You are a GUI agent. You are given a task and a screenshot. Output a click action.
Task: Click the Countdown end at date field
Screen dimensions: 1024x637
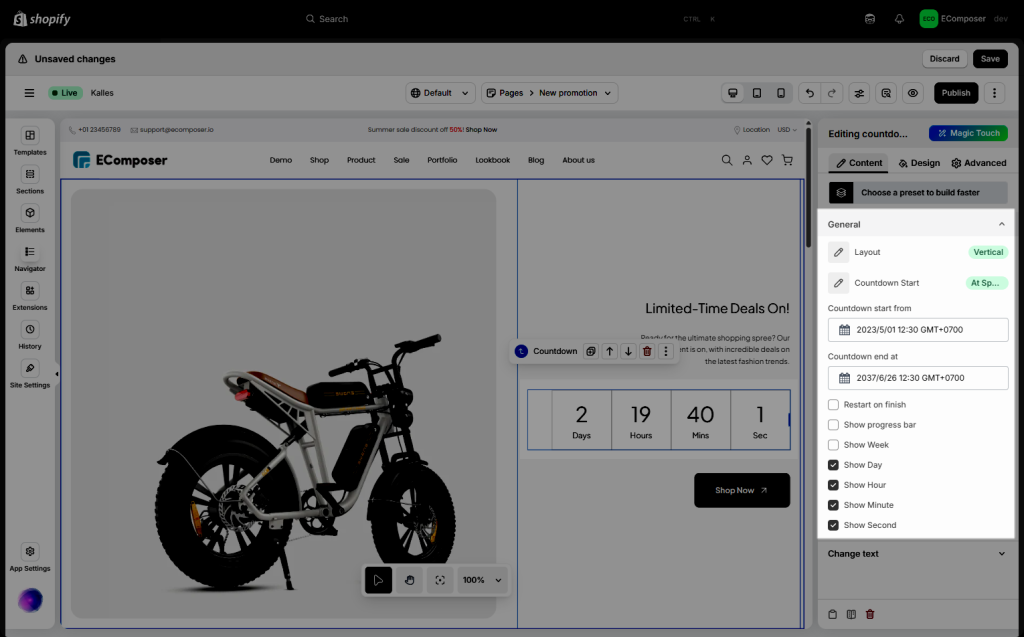click(x=918, y=378)
